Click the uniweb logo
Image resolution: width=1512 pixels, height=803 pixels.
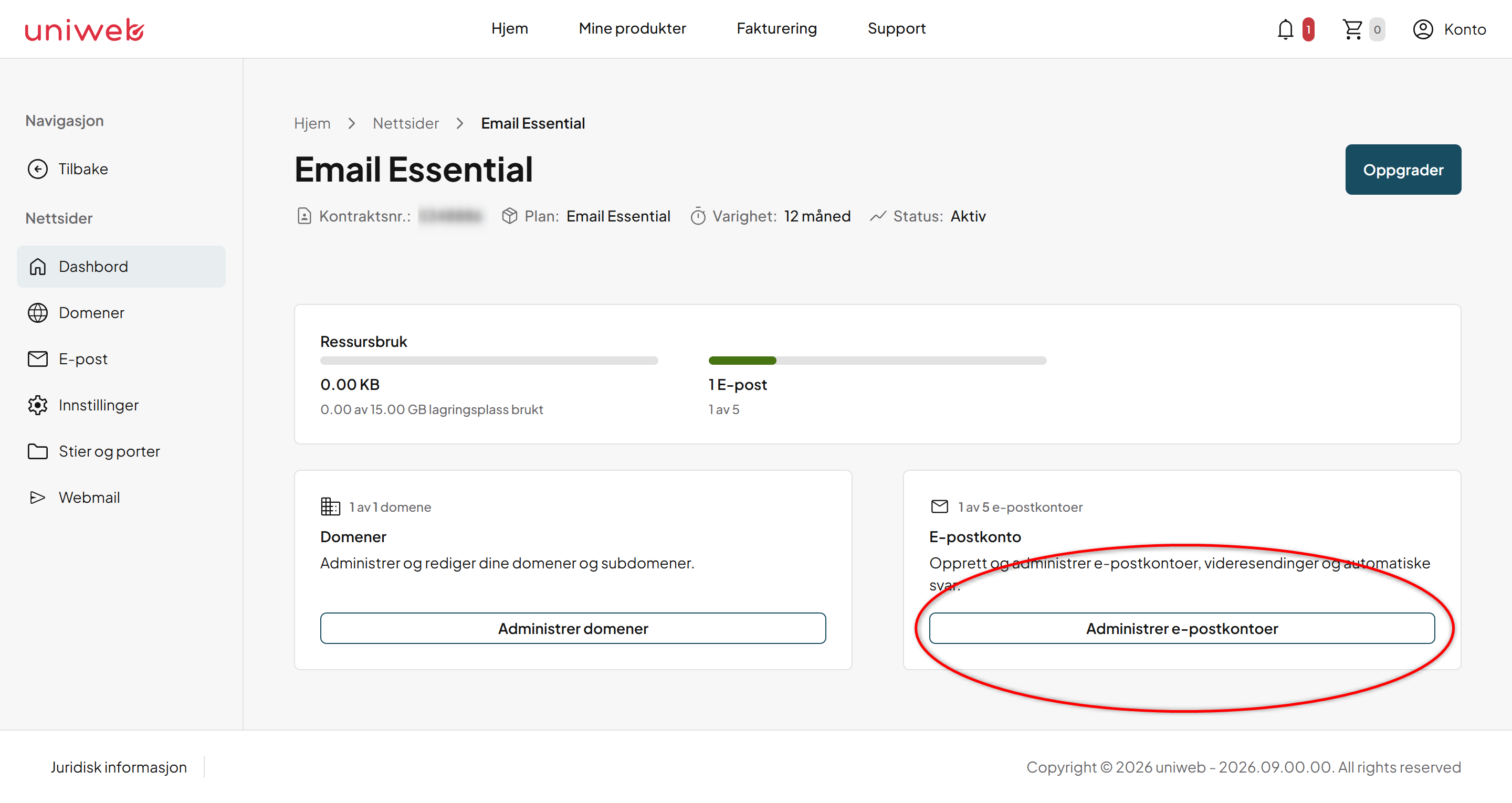85,29
